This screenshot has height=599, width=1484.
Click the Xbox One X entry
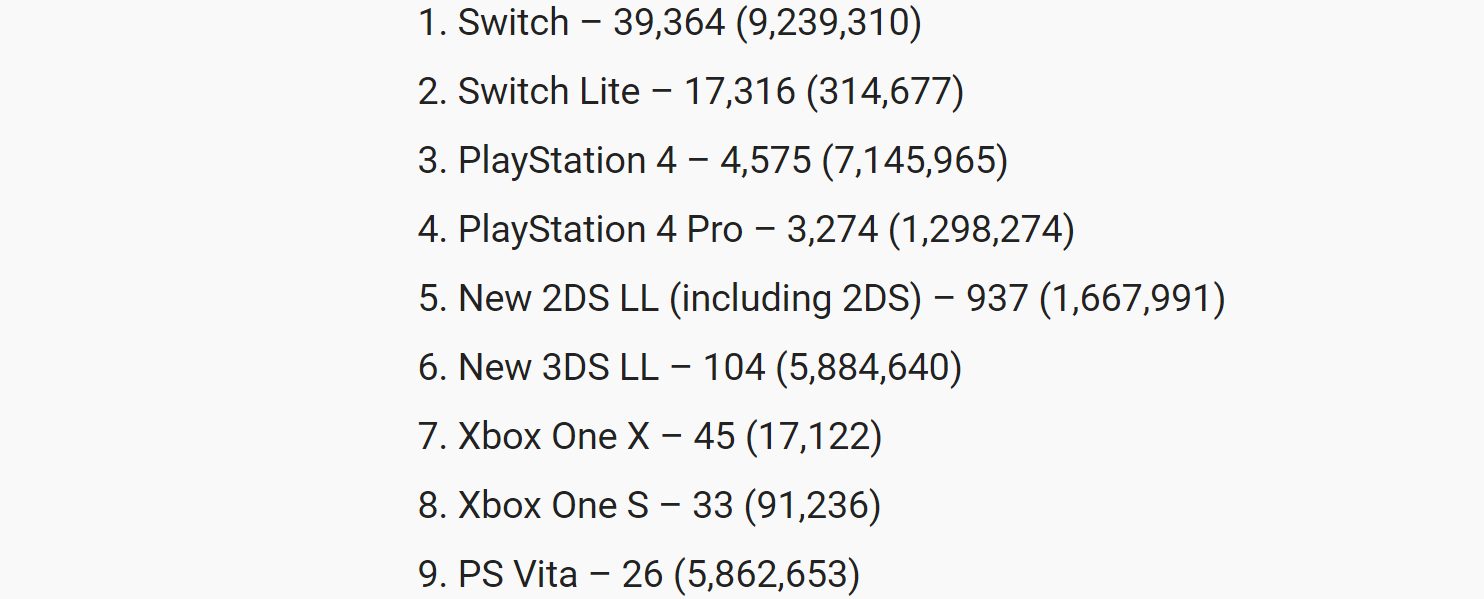point(650,437)
